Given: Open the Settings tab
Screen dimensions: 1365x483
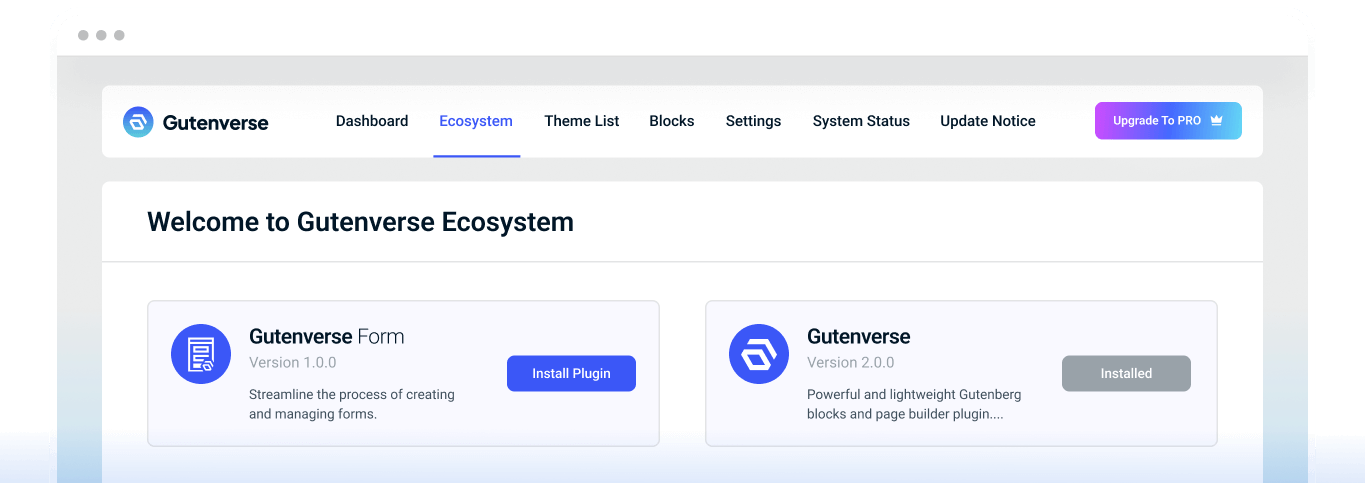Looking at the screenshot, I should pos(753,121).
